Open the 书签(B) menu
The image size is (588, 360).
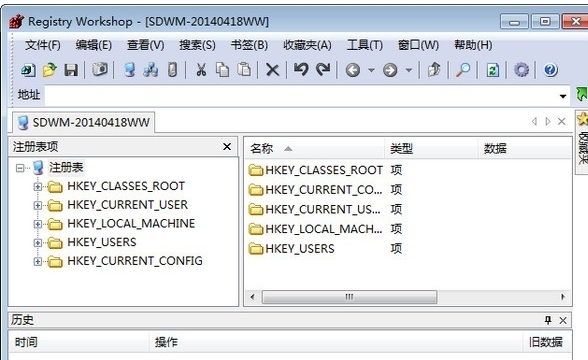pyautogui.click(x=249, y=45)
